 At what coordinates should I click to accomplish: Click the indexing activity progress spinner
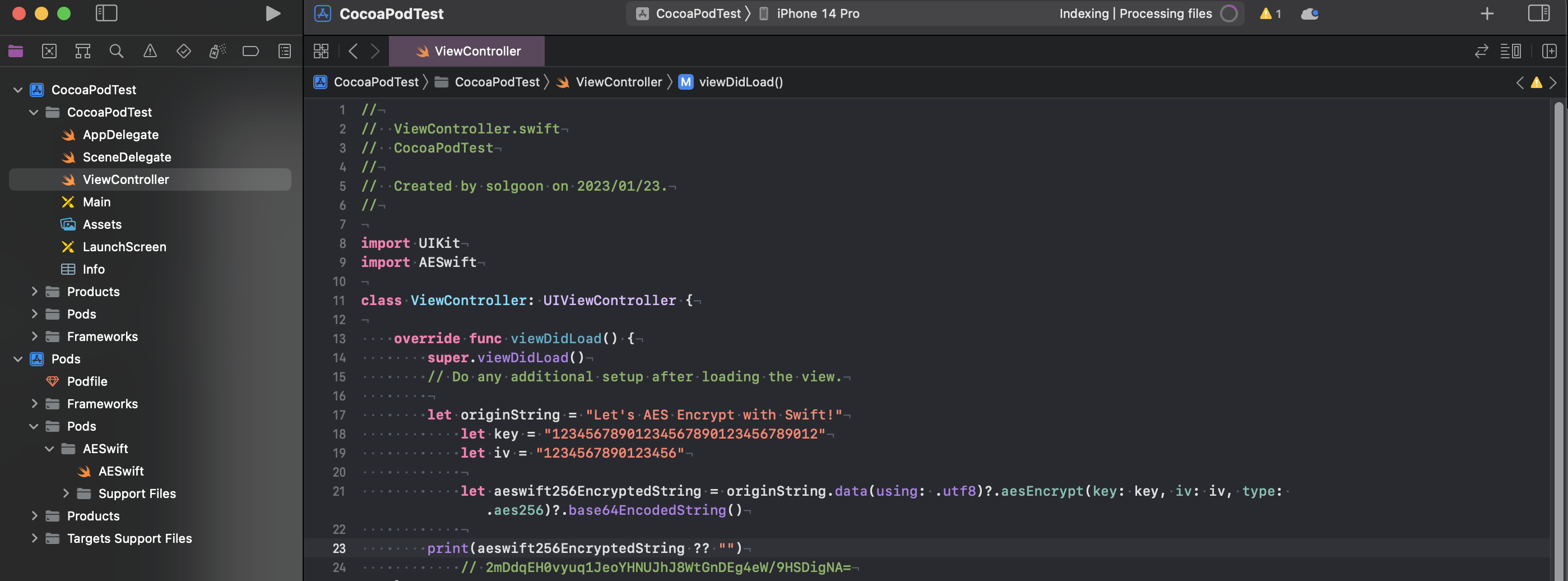[1229, 13]
